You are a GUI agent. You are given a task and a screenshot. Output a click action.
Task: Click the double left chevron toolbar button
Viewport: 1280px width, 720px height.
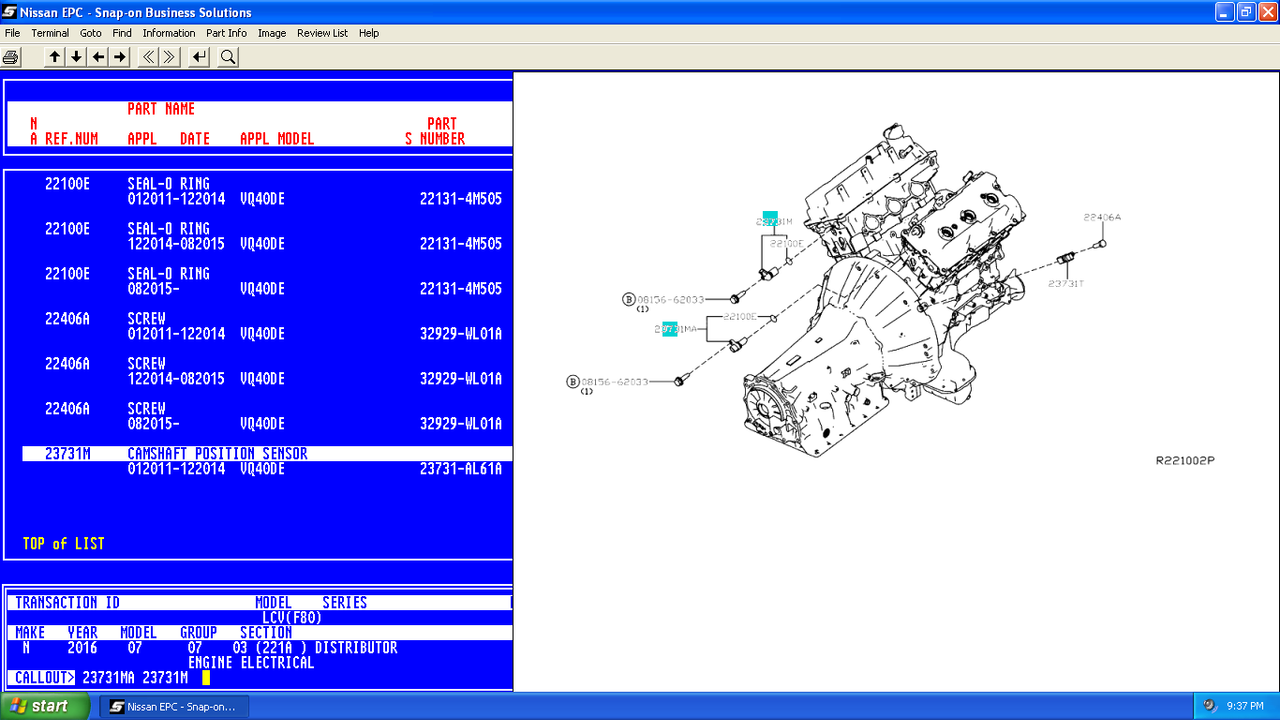148,57
